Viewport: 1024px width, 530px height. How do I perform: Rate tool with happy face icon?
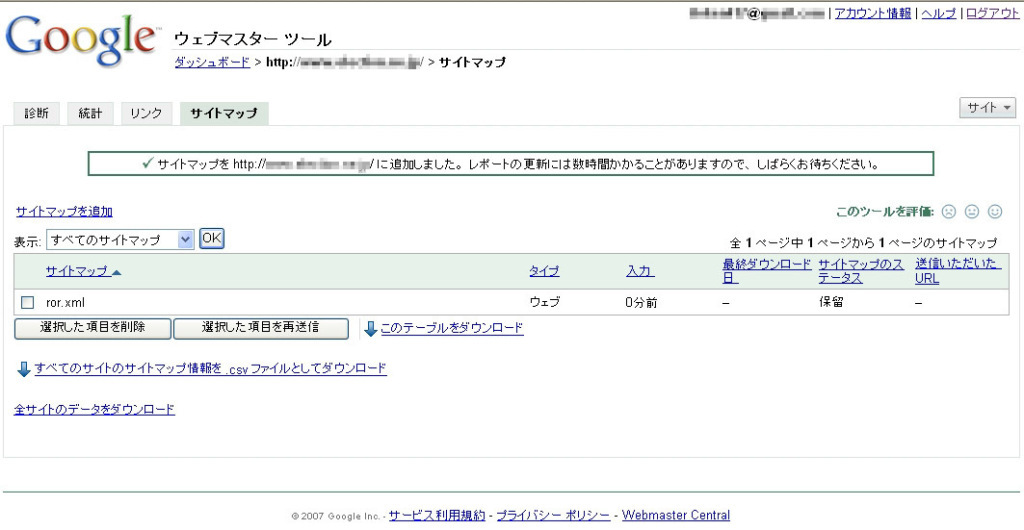click(x=995, y=211)
